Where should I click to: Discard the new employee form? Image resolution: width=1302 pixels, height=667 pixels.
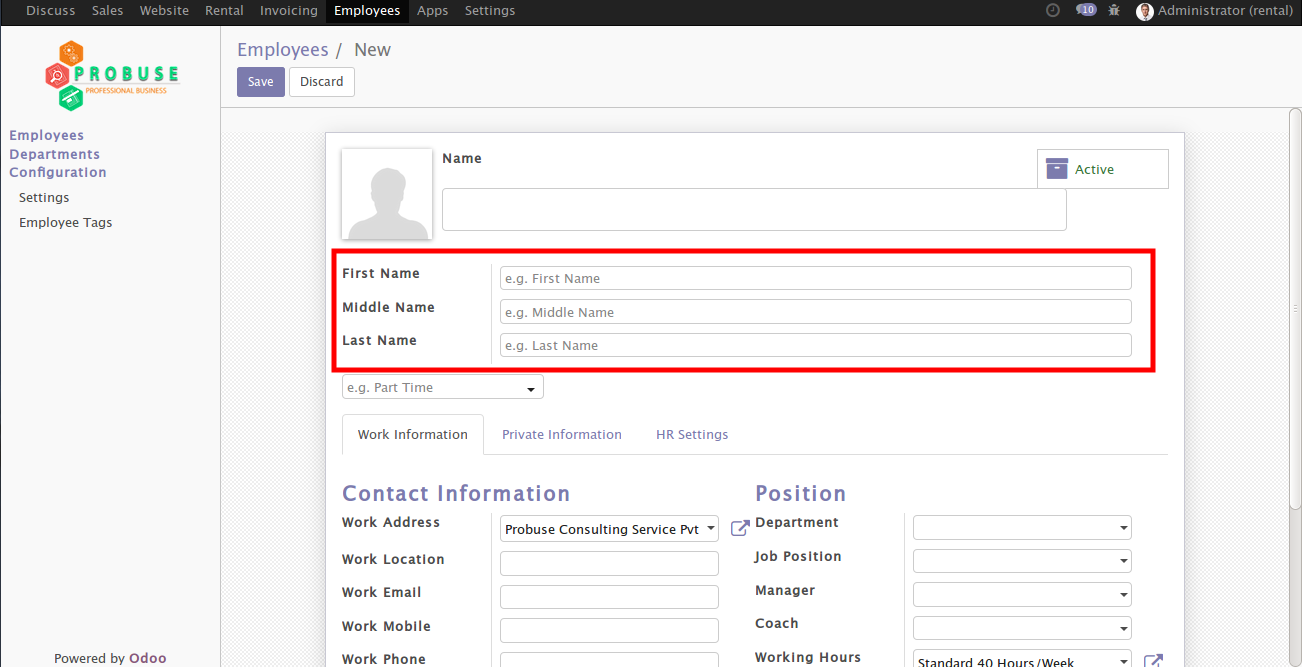point(321,81)
